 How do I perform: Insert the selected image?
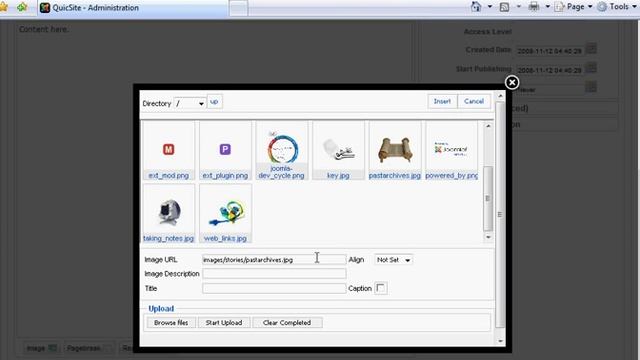(x=442, y=101)
